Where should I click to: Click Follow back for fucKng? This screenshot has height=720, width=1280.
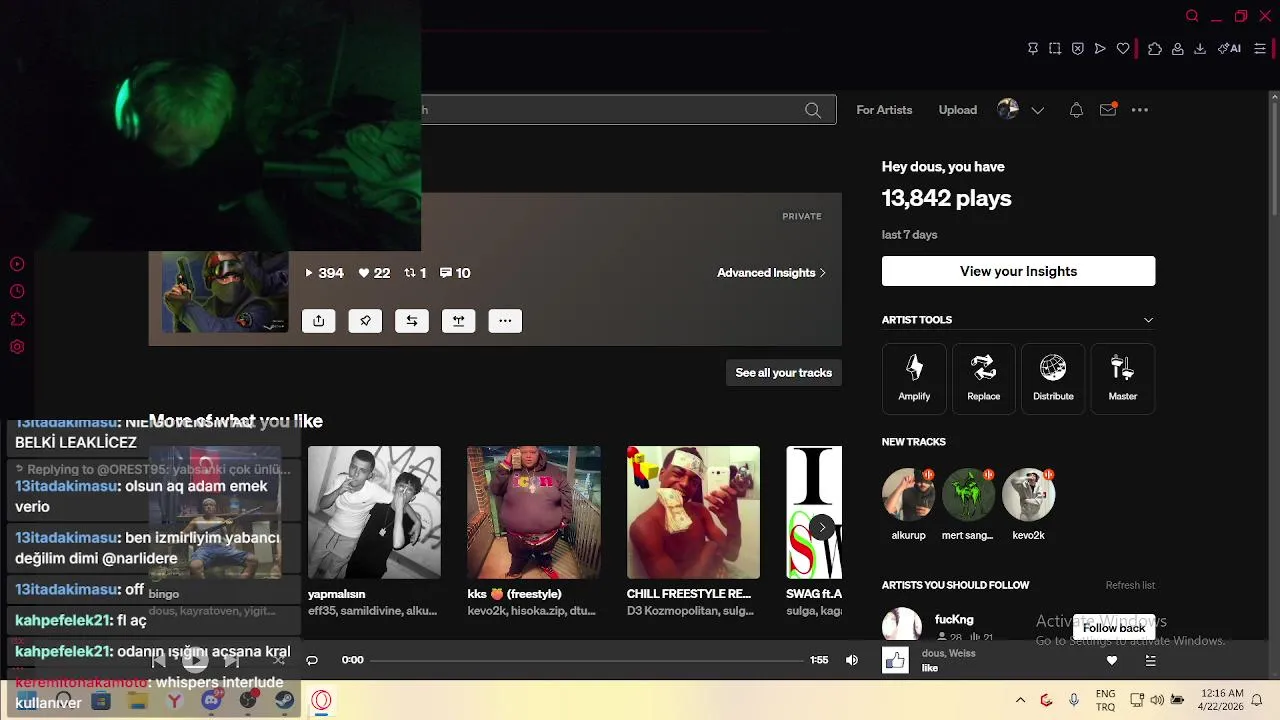point(1114,628)
